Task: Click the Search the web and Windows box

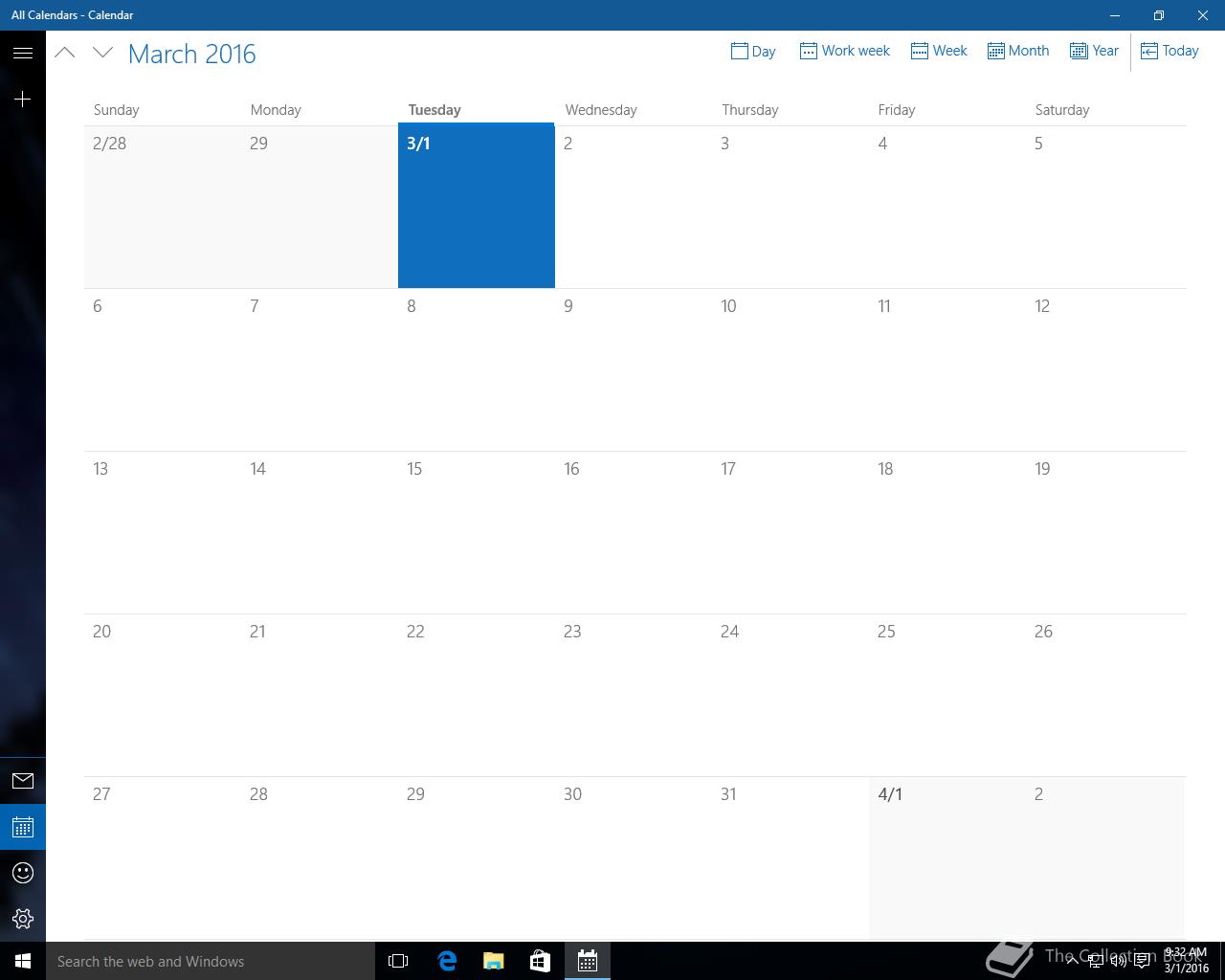Action: (211, 961)
